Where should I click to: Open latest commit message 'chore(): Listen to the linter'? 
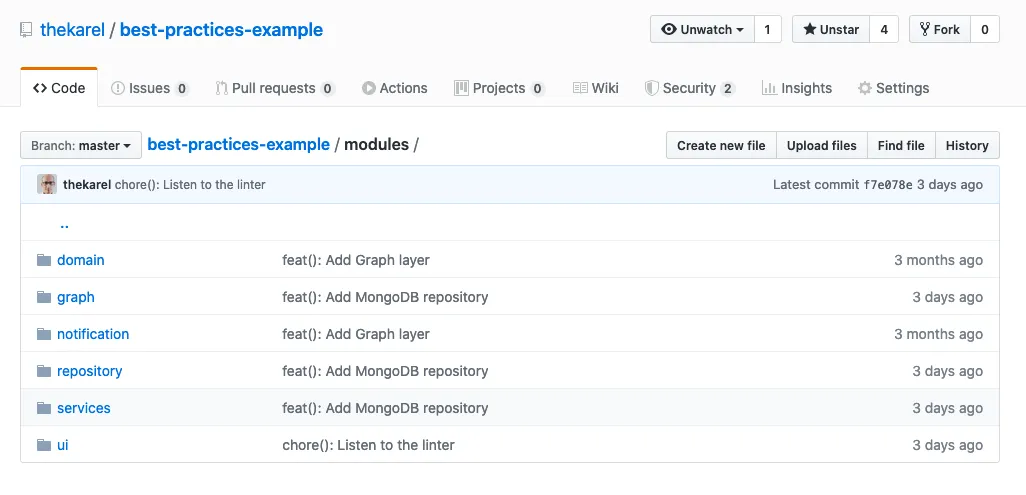click(x=190, y=185)
